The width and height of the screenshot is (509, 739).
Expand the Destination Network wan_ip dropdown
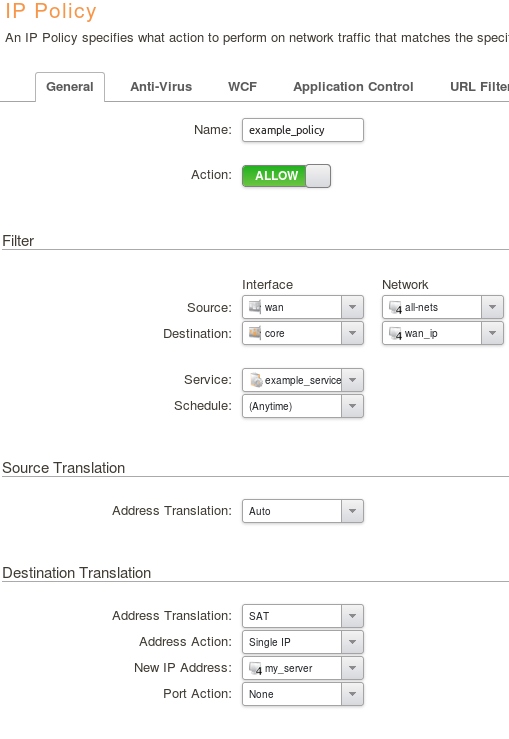493,333
